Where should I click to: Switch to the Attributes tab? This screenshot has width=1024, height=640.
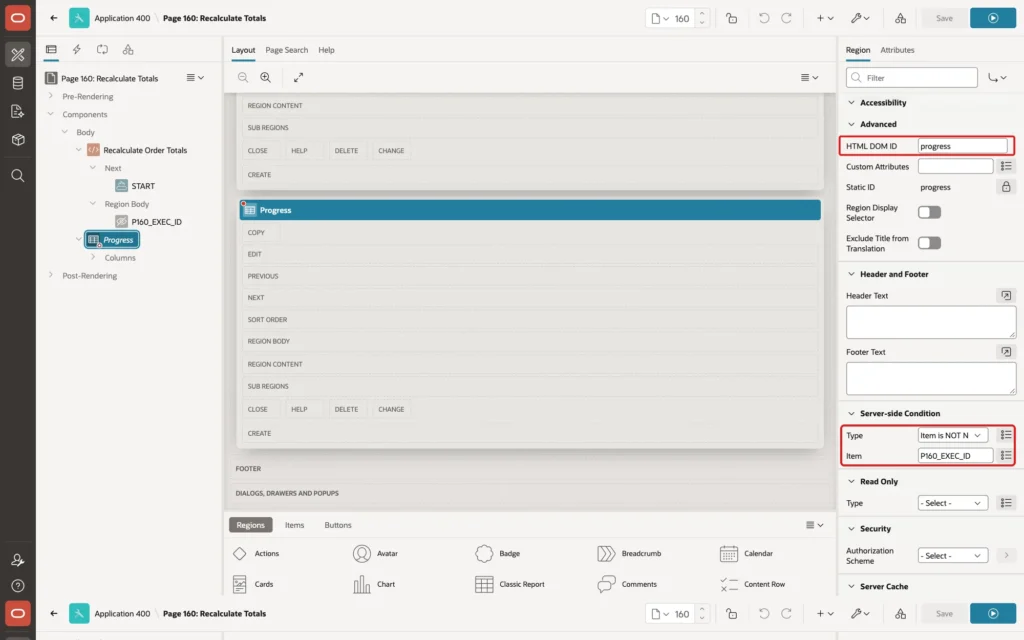(897, 50)
